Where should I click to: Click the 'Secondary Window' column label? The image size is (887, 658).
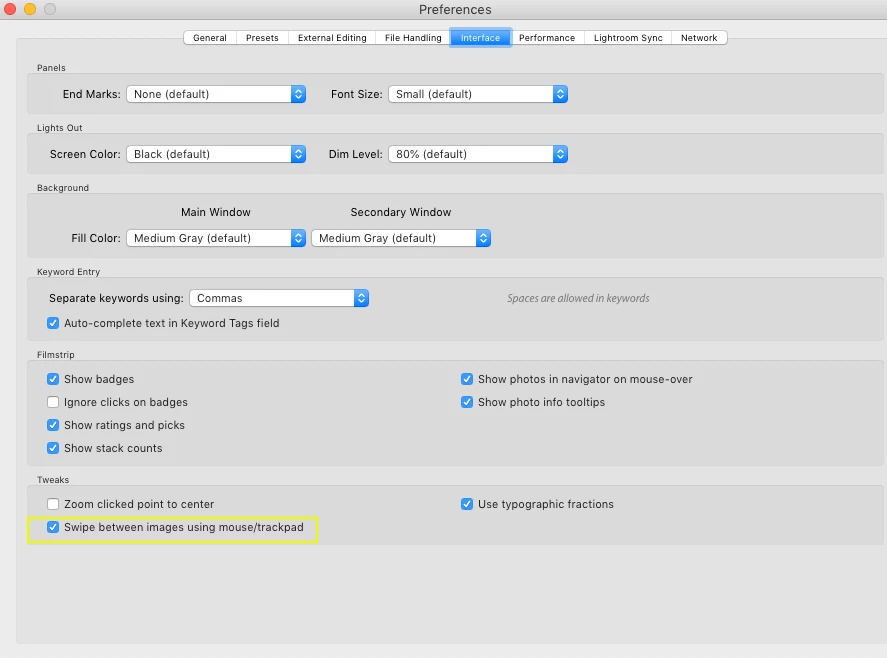tap(401, 212)
